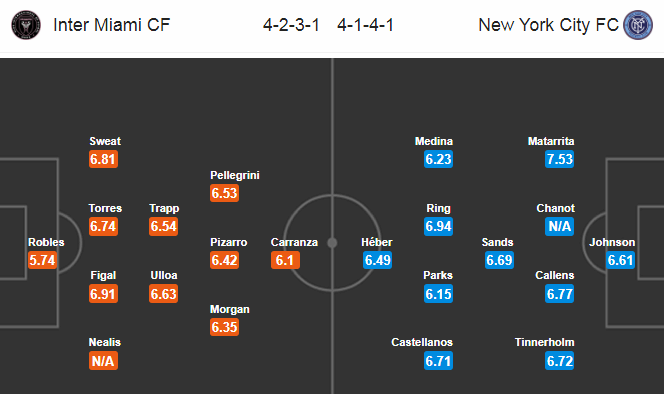The height and width of the screenshot is (394, 664).
Task: Select Robles' 5.74 rating badge
Action: (x=42, y=260)
